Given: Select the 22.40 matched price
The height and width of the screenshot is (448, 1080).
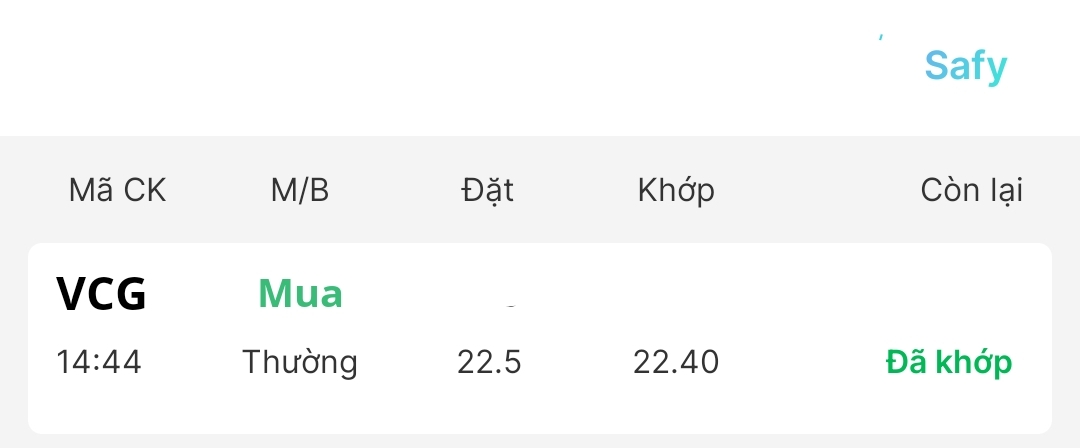Looking at the screenshot, I should 676,362.
